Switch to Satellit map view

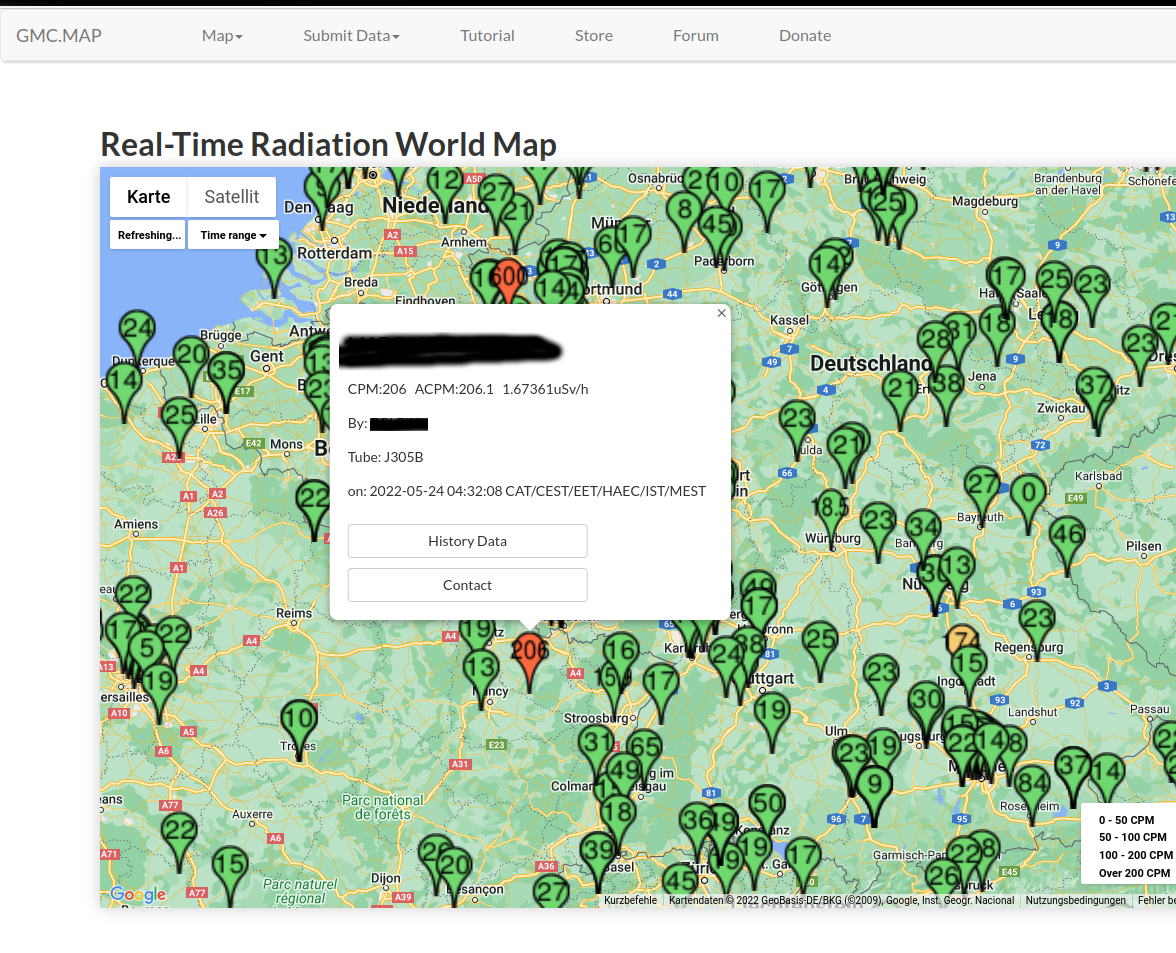pos(232,196)
